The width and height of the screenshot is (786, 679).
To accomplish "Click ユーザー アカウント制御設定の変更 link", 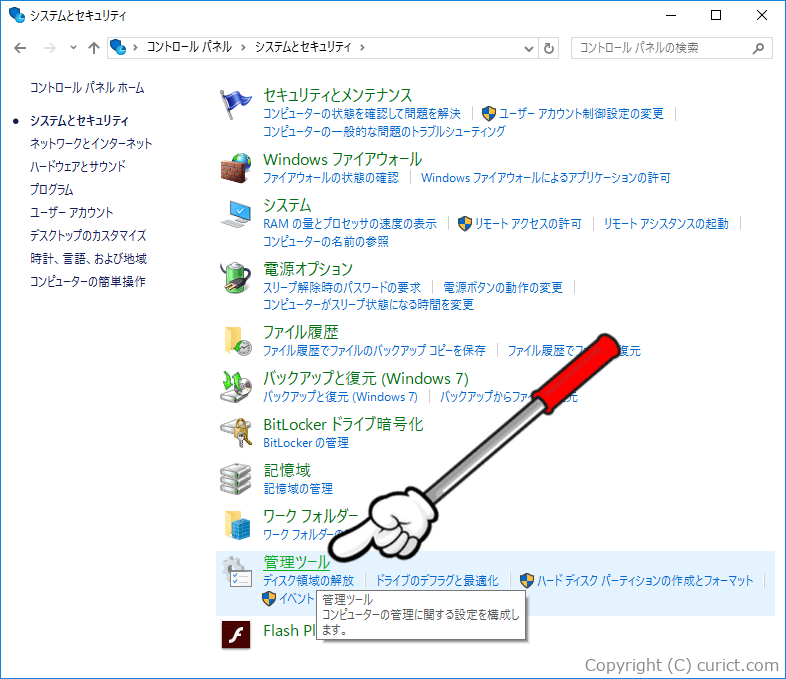I will (x=581, y=114).
